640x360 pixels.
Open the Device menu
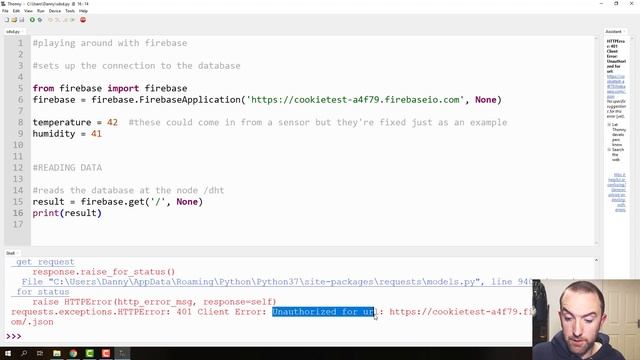click(x=55, y=11)
